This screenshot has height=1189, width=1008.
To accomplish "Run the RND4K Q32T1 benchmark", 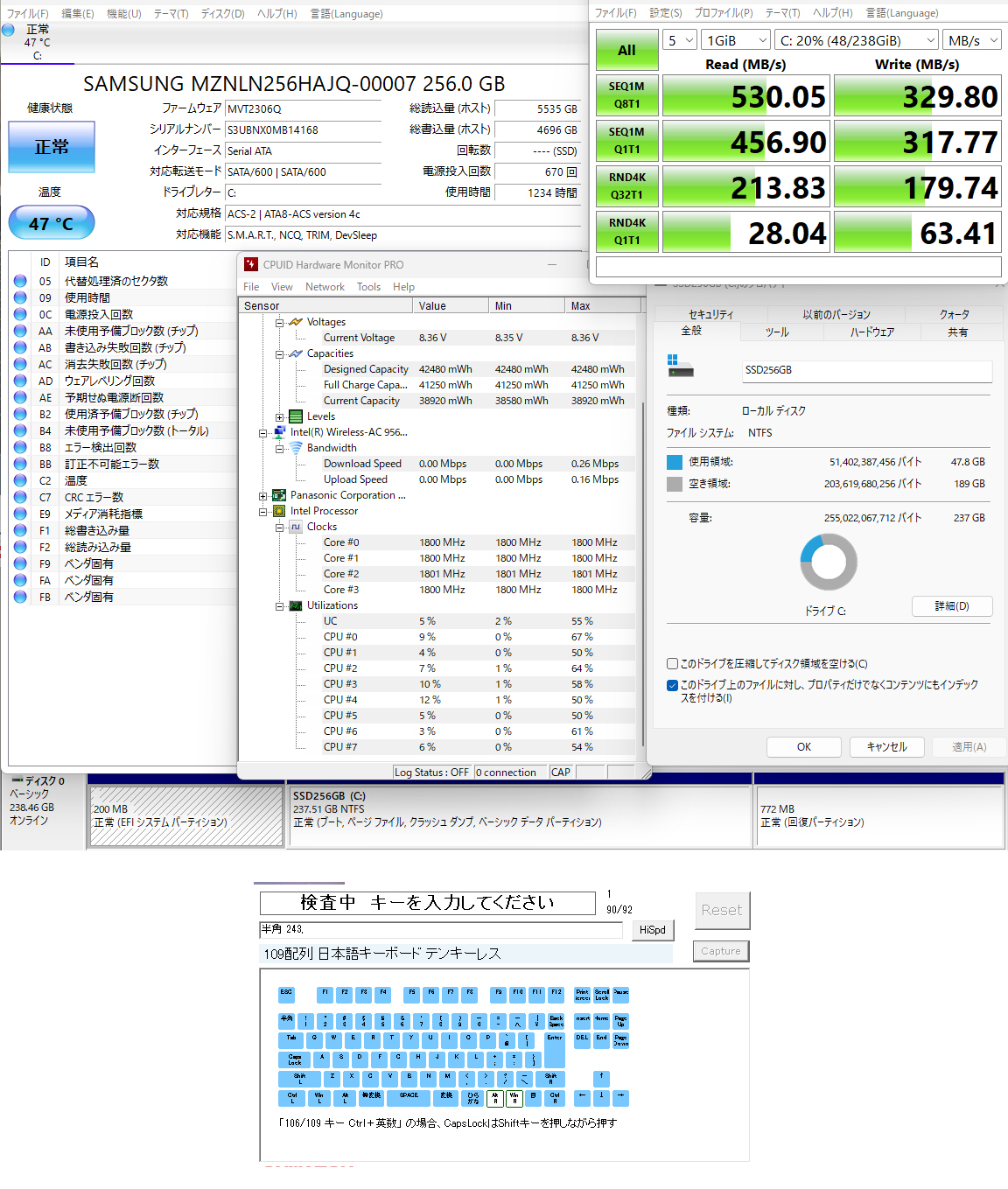I will pyautogui.click(x=626, y=186).
